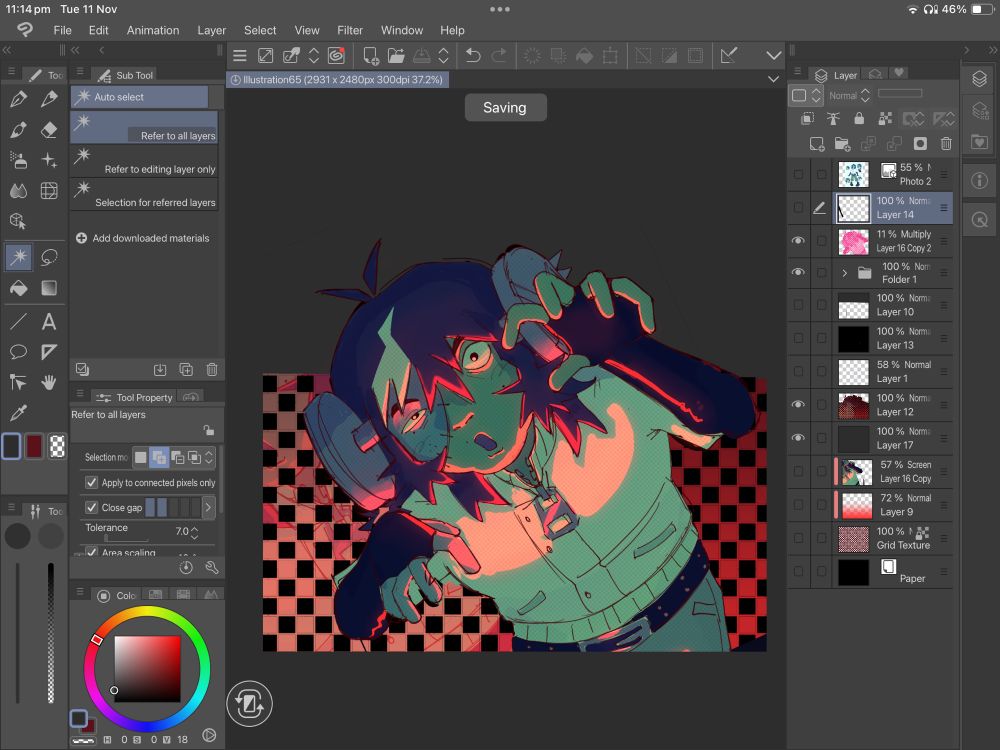Image resolution: width=1000 pixels, height=750 pixels.
Task: Expand command bar overflow chevron
Action: [773, 56]
